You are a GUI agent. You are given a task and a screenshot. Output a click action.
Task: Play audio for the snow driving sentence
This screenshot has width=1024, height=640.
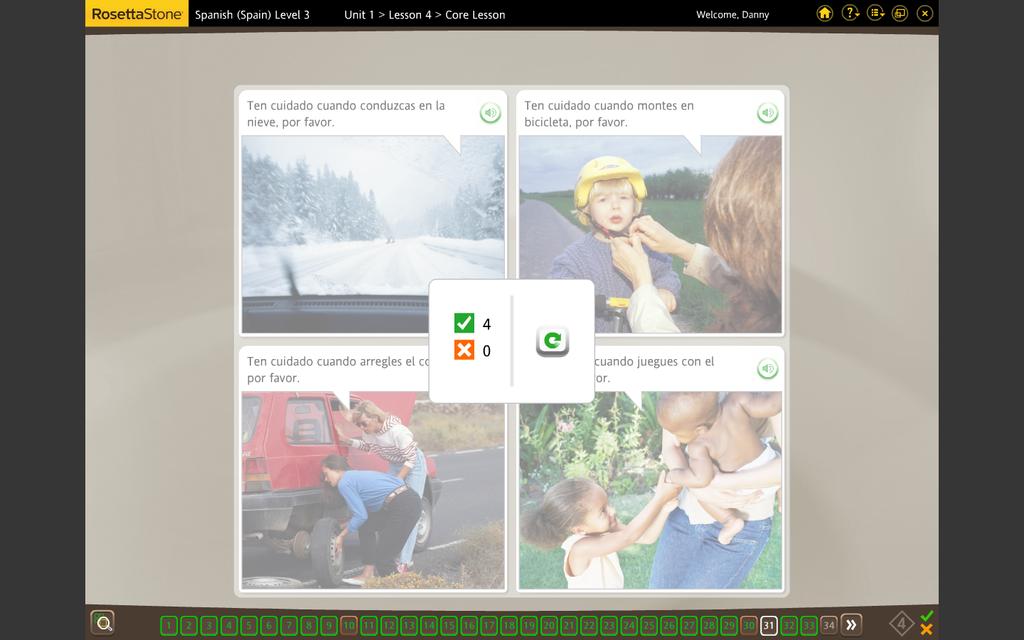[x=490, y=113]
